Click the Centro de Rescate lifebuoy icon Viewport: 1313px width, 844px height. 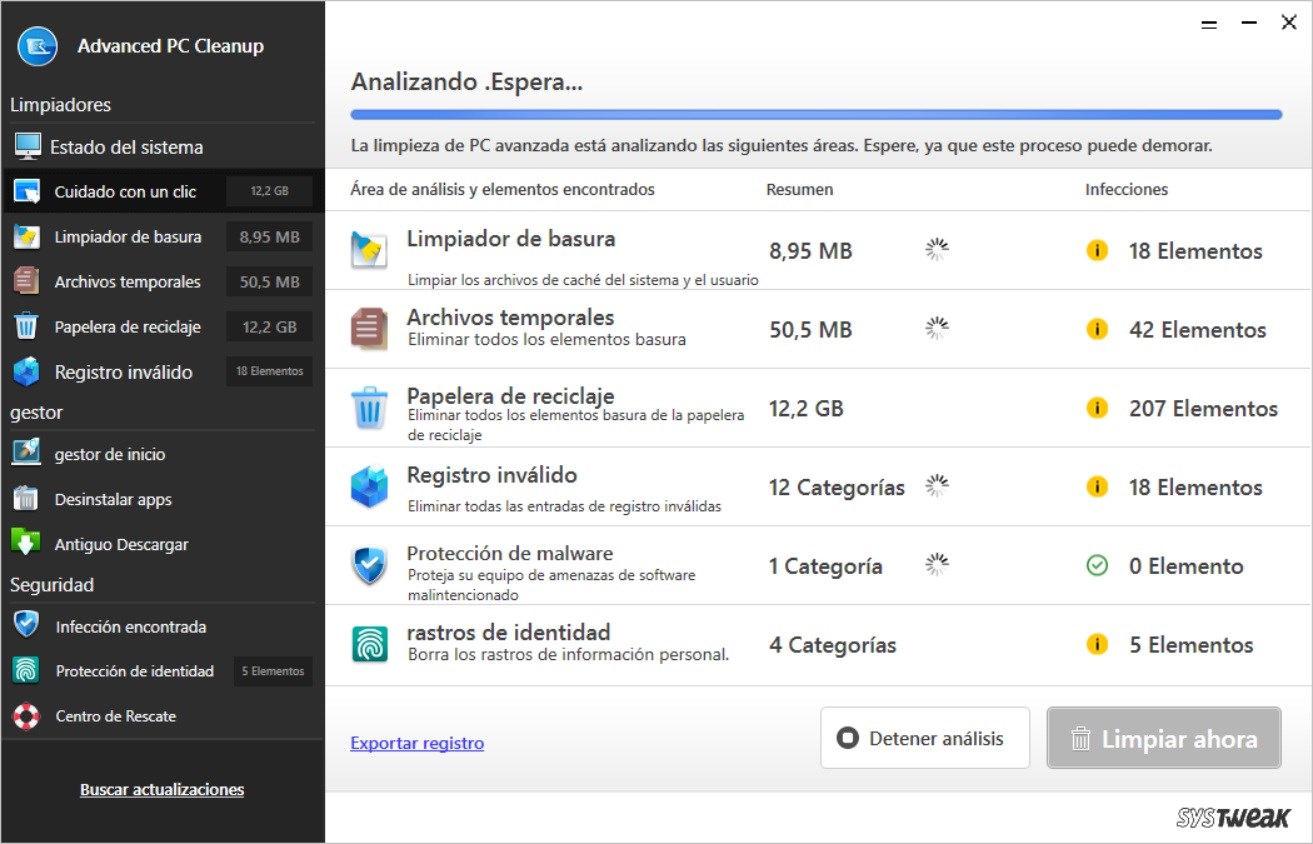[x=26, y=716]
